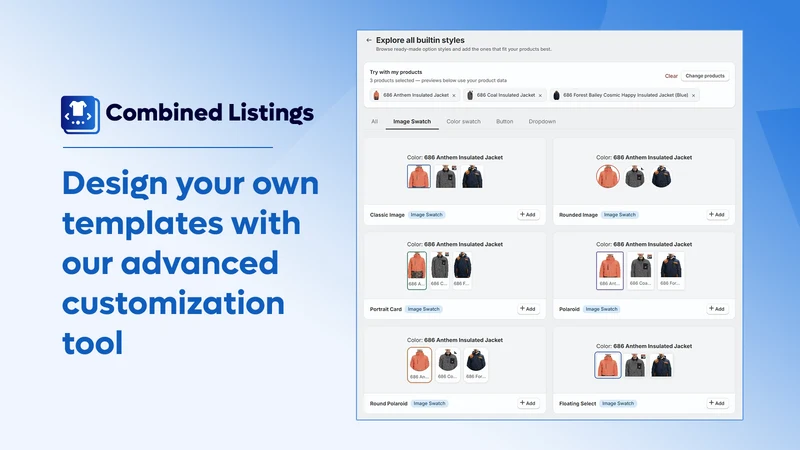The height and width of the screenshot is (450, 800).
Task: Click the Portrait Card style name
Action: (386, 309)
